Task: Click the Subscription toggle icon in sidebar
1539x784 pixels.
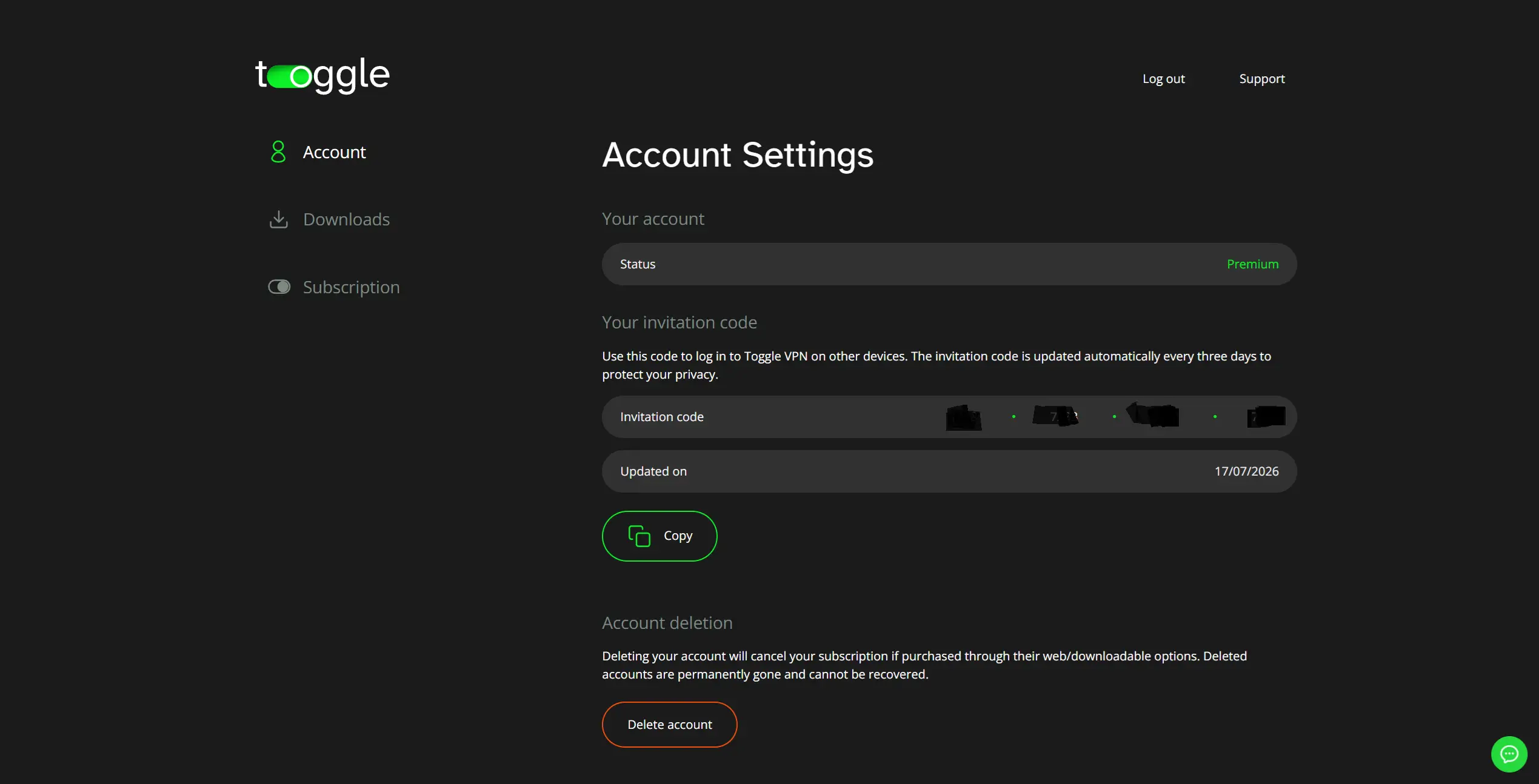Action: 279,287
